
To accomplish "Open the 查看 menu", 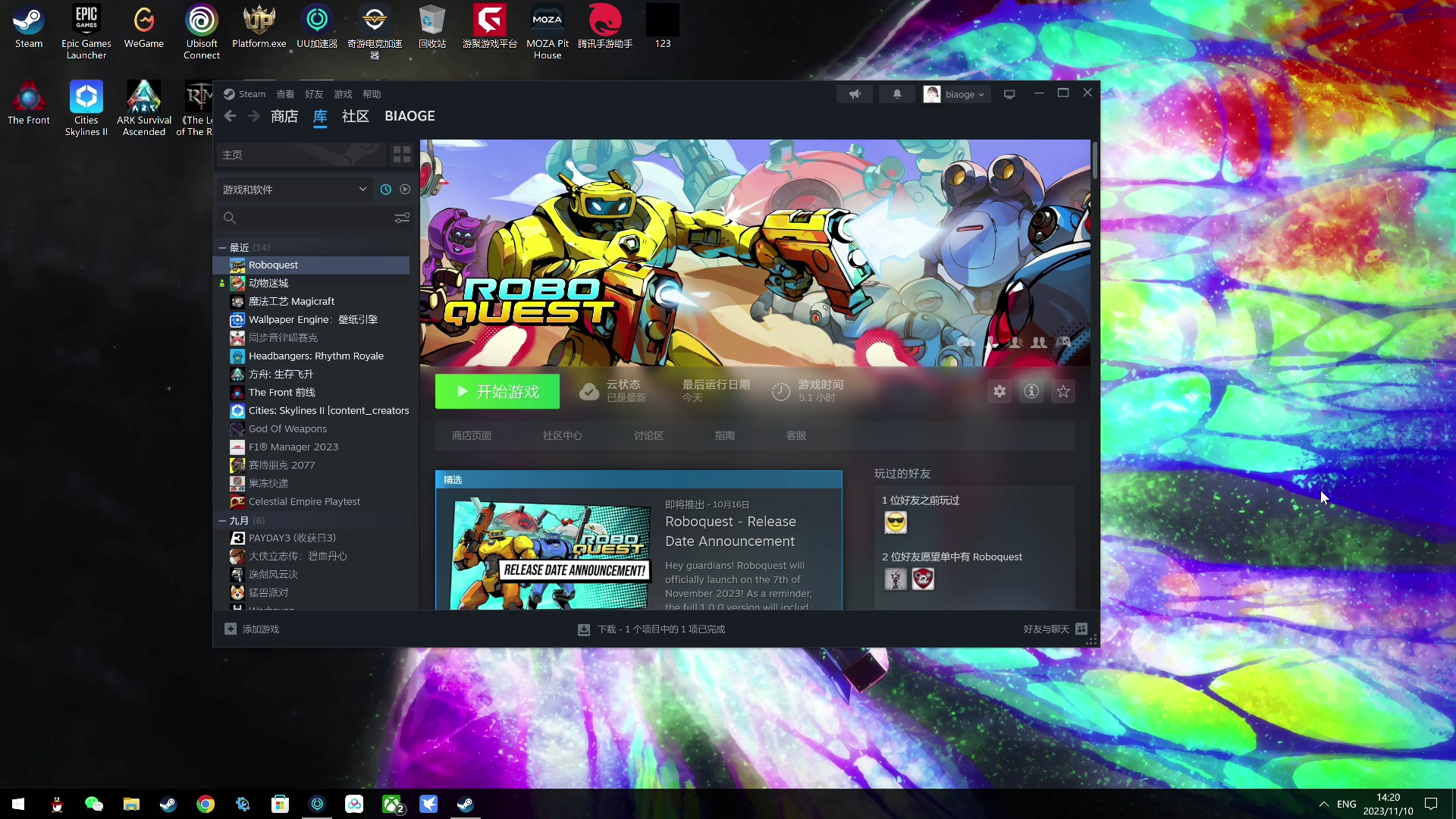I will tap(285, 94).
